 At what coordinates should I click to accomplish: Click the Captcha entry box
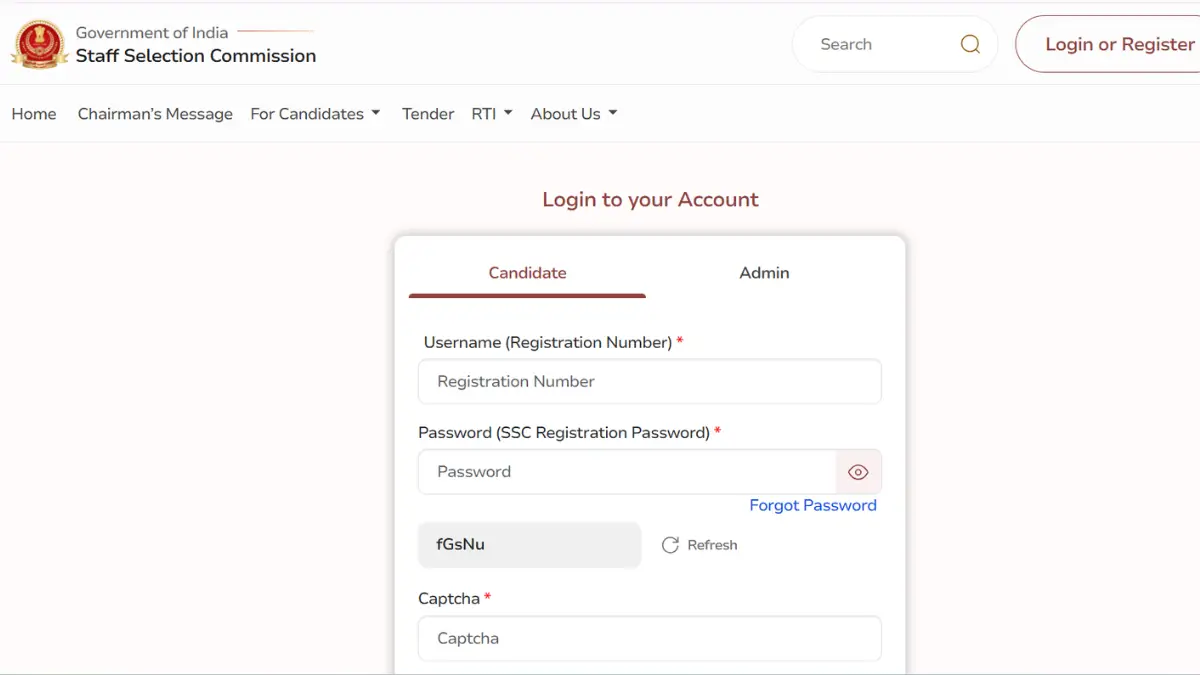click(650, 638)
